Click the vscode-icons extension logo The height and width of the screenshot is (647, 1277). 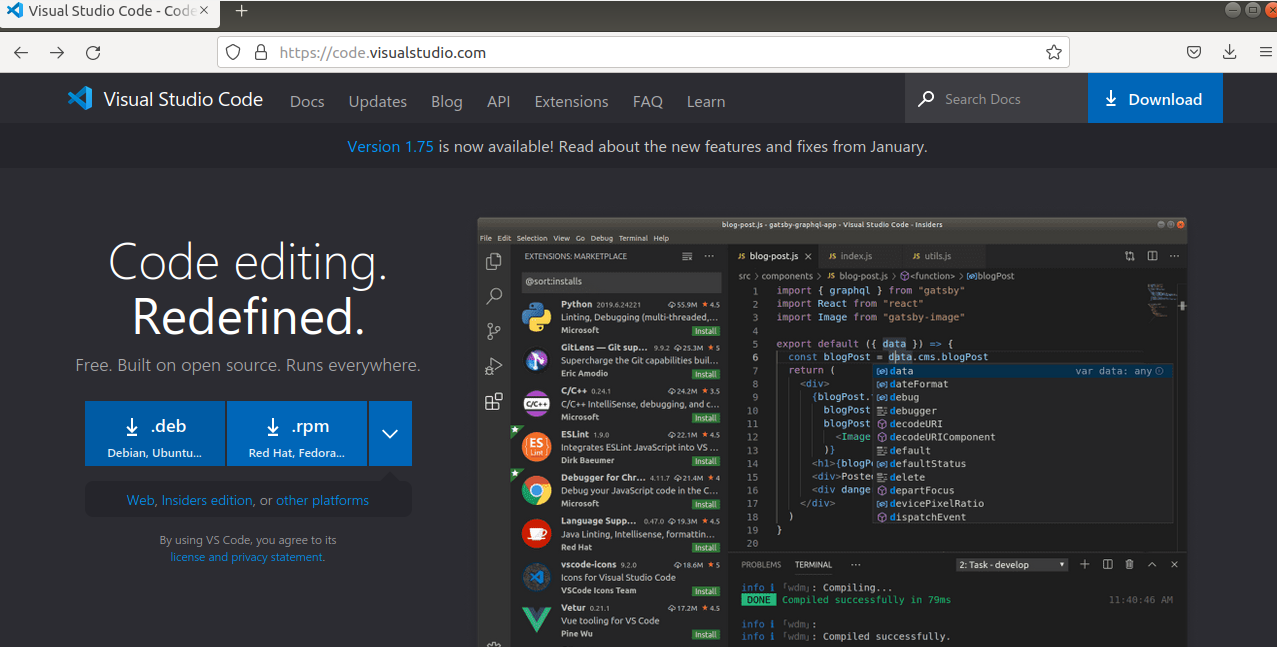(x=537, y=577)
